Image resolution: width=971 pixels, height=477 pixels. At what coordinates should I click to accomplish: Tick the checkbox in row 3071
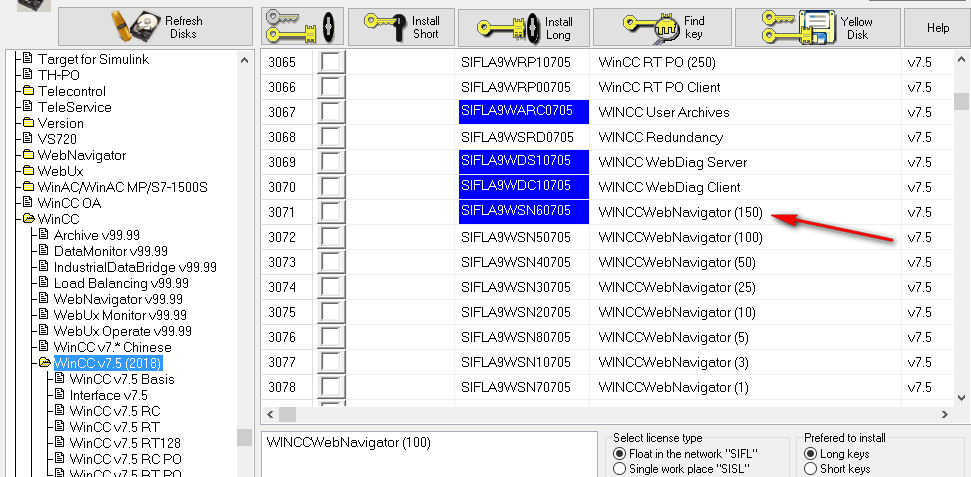click(x=331, y=212)
